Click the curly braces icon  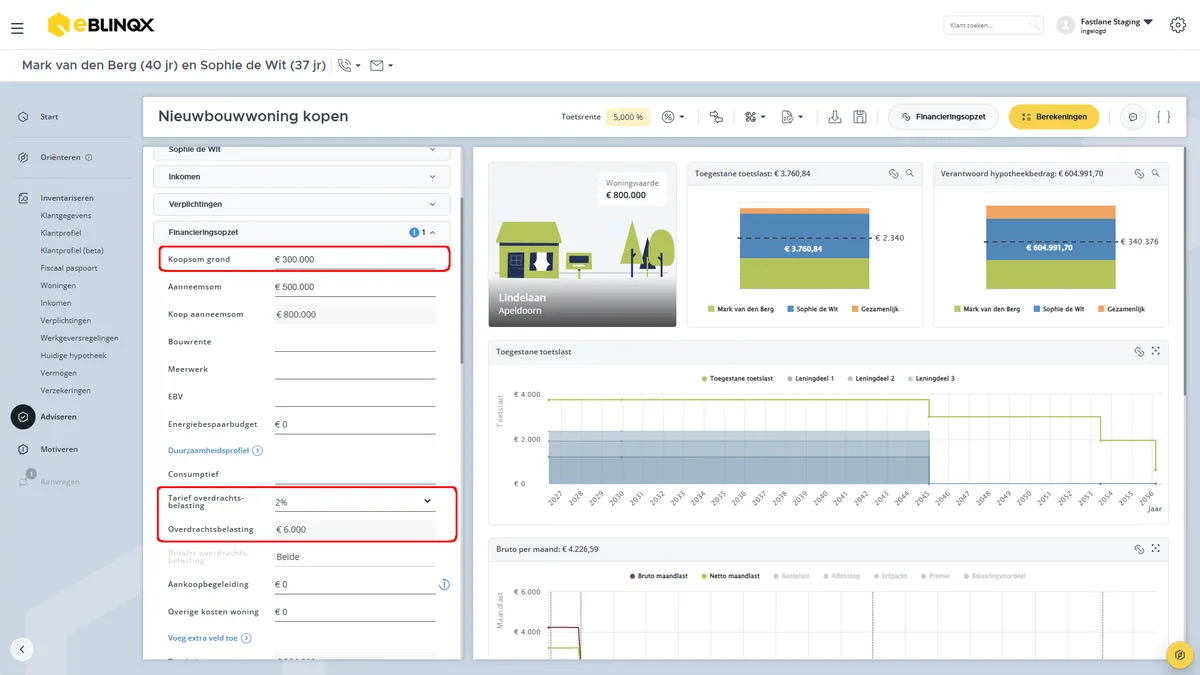[x=1163, y=117]
